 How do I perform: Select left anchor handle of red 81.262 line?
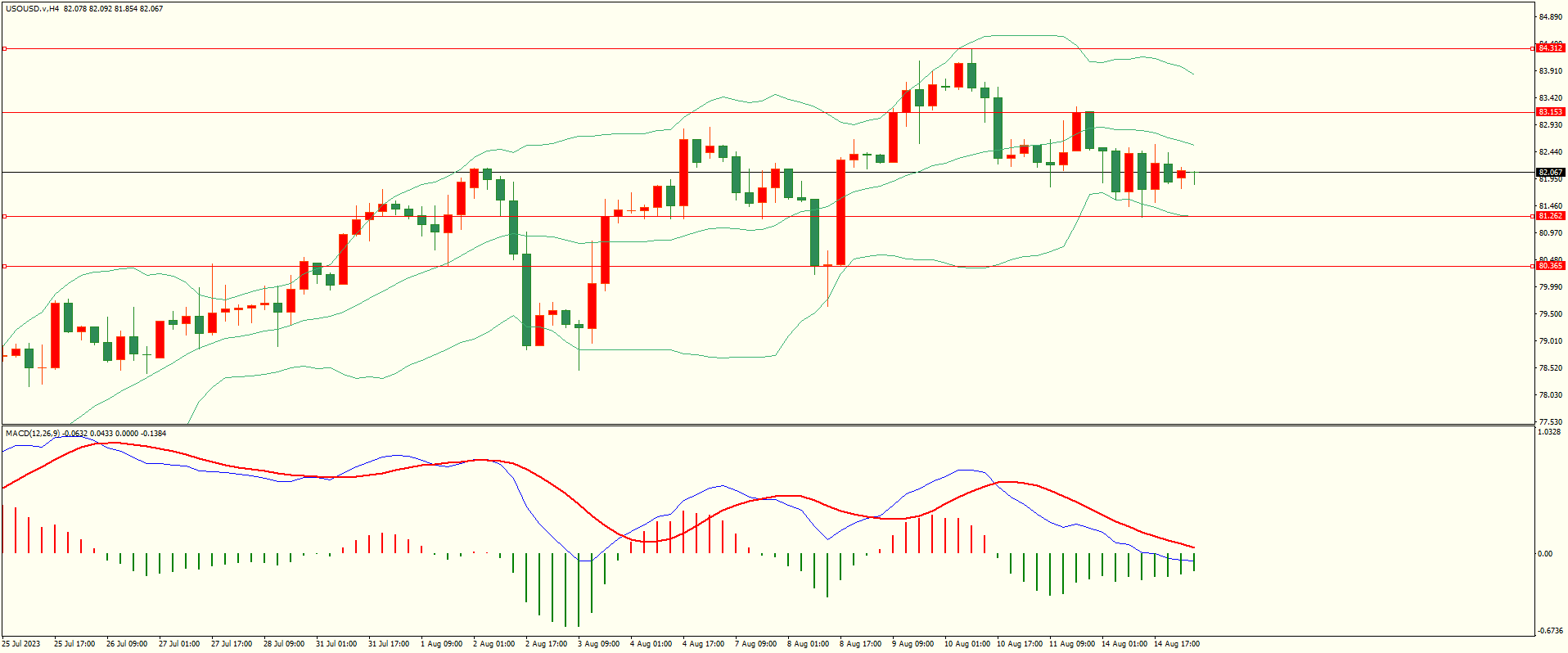point(4,217)
